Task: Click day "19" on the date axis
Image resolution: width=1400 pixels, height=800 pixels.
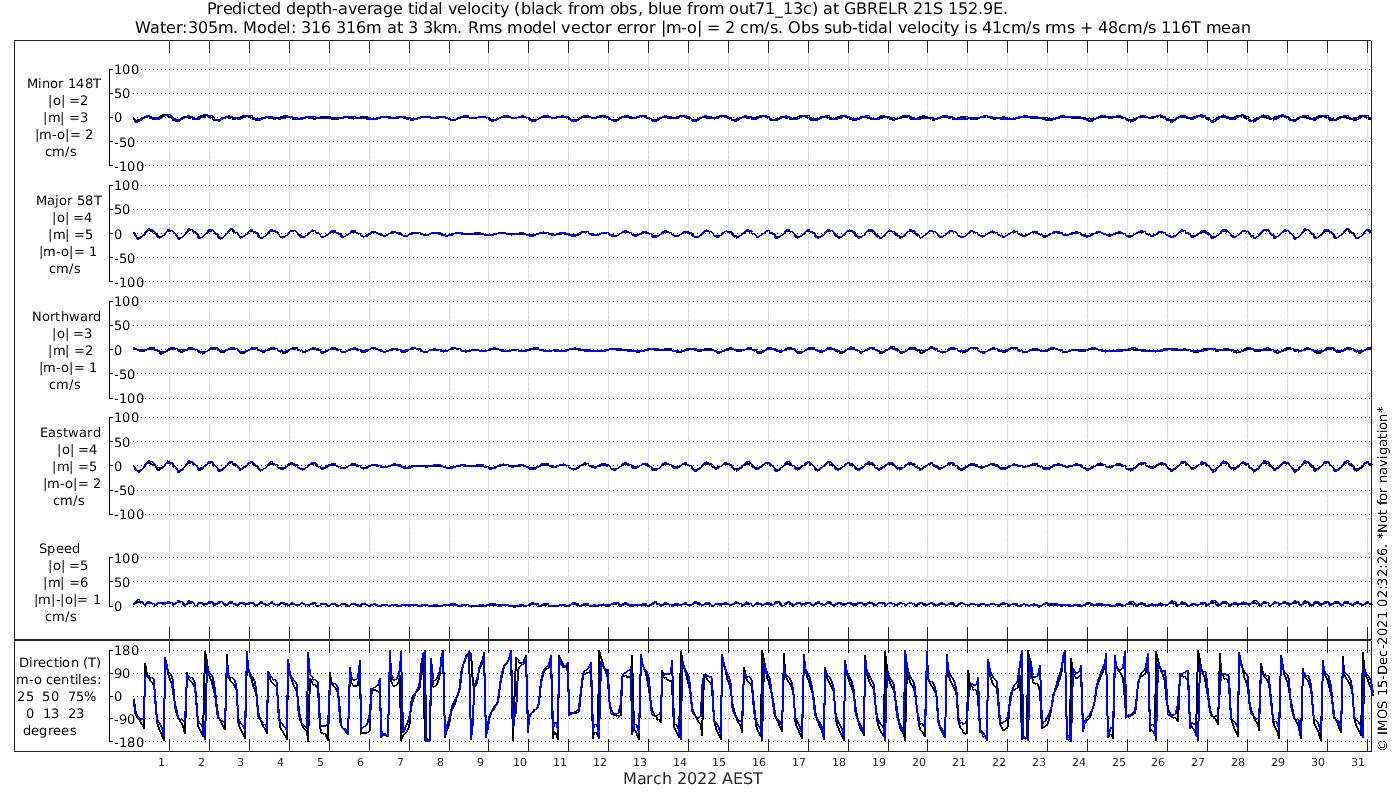Action: tap(879, 762)
